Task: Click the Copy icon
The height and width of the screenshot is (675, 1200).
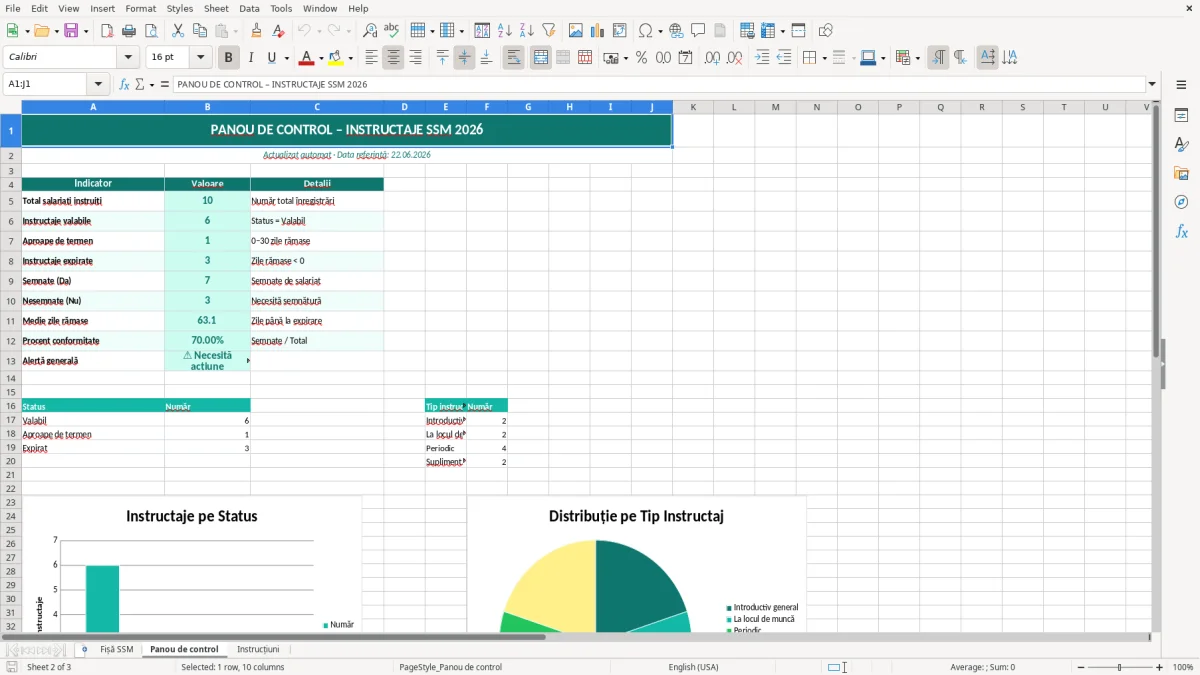Action: coord(200,31)
